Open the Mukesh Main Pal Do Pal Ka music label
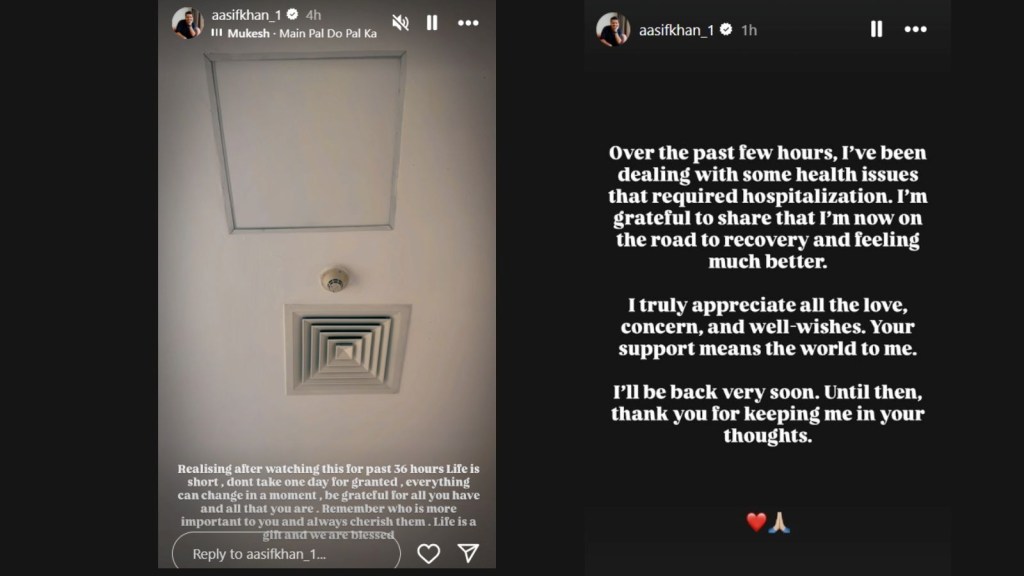This screenshot has width=1024, height=576. [302, 33]
